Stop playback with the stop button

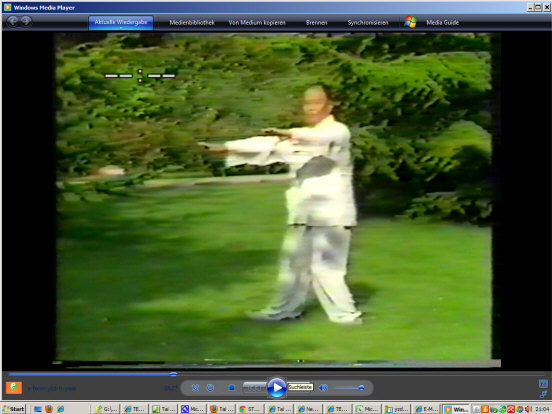(232, 388)
